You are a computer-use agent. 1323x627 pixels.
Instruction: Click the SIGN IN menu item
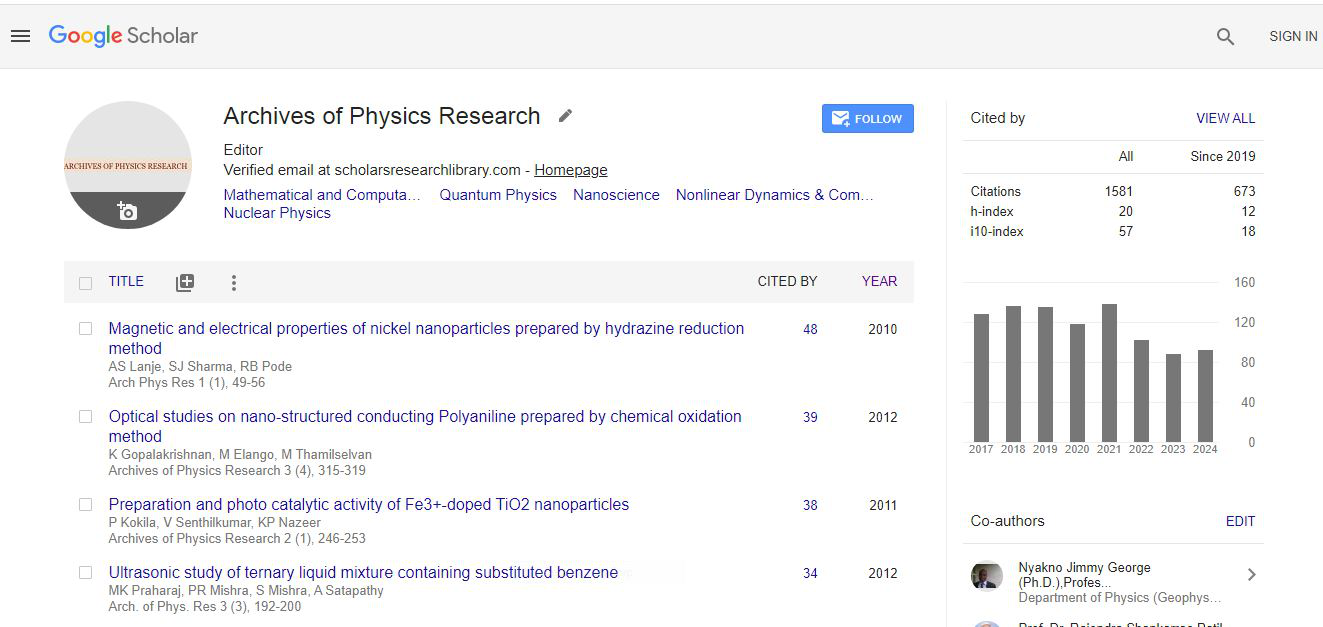pyautogui.click(x=1292, y=36)
